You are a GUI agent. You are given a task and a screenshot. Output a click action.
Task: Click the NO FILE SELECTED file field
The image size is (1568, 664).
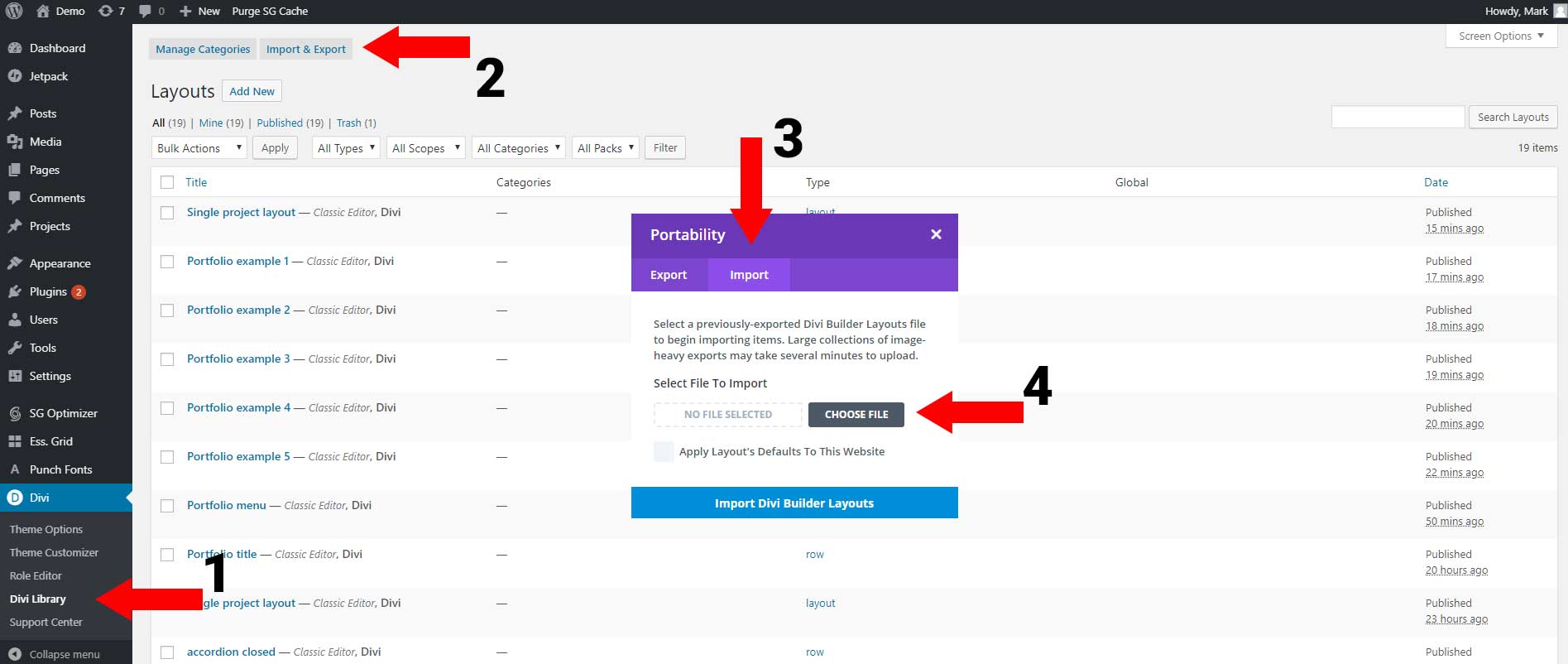coord(728,414)
